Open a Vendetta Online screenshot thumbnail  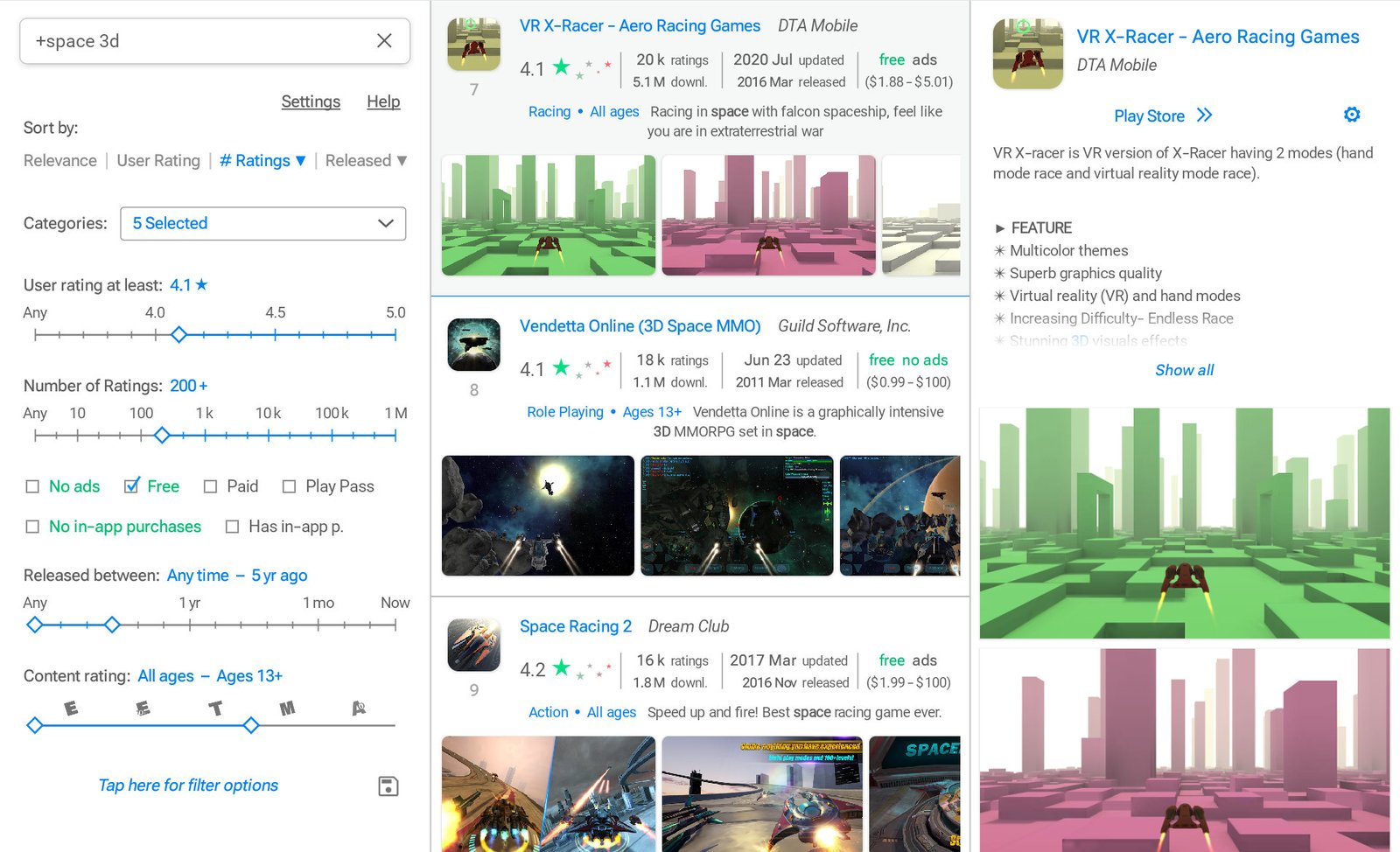[x=537, y=515]
